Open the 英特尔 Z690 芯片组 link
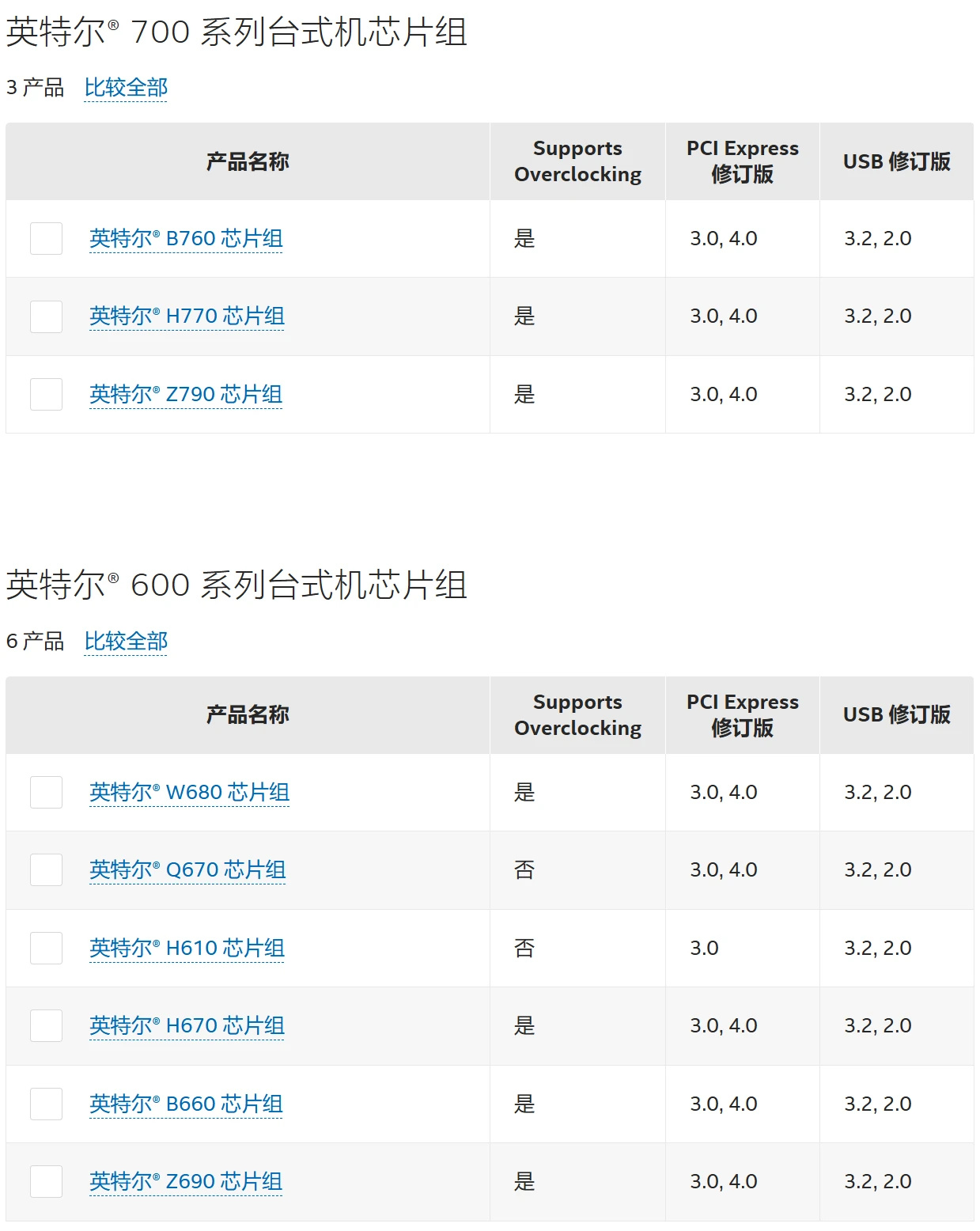The image size is (980, 1231). pos(186,1181)
